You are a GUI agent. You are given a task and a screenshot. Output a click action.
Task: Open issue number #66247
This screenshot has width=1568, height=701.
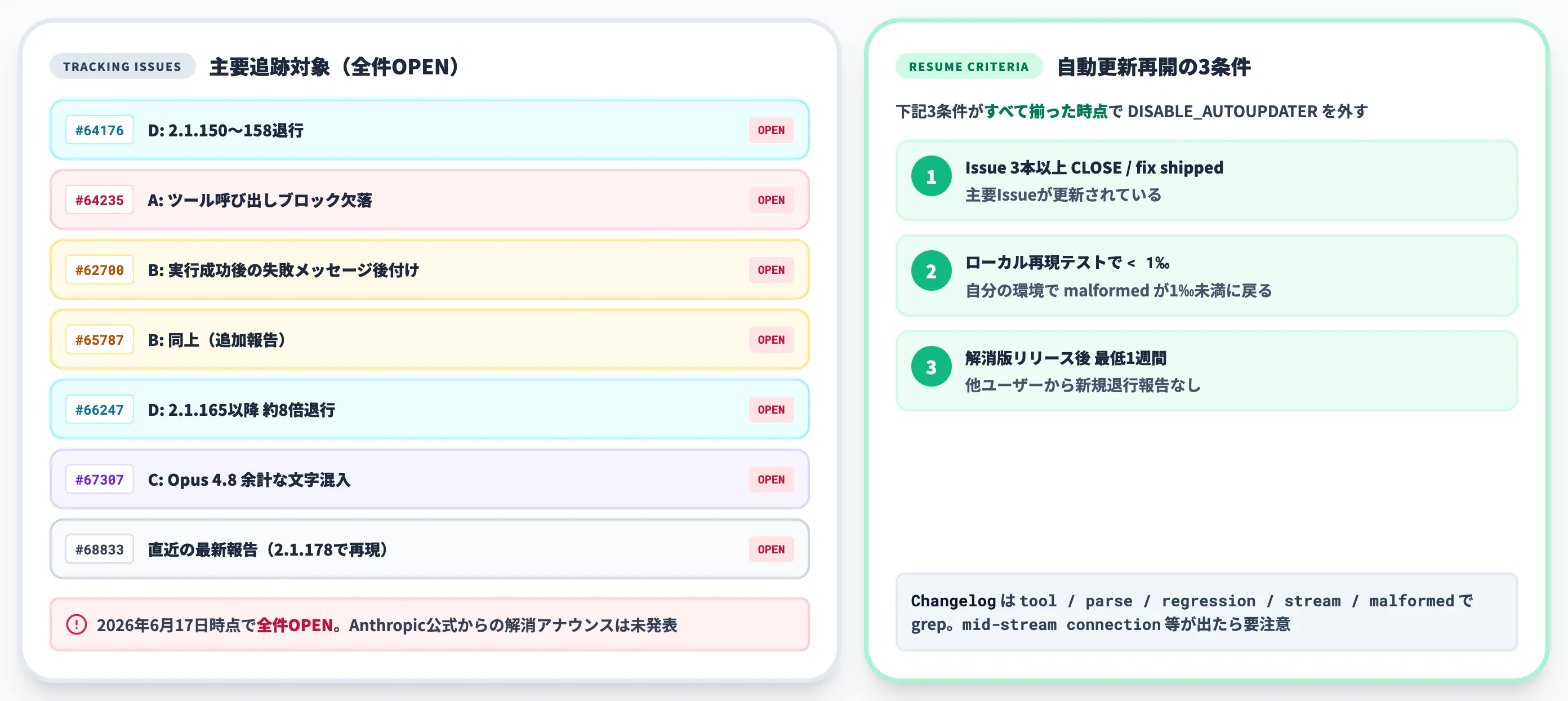(99, 410)
